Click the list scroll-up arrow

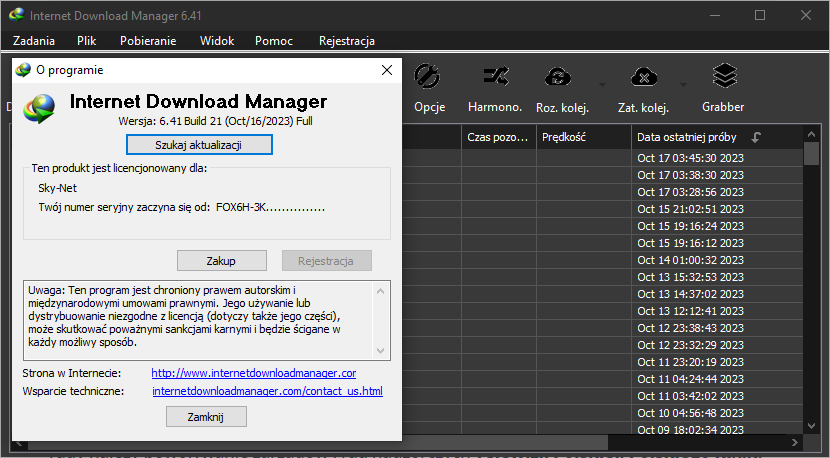coord(811,134)
